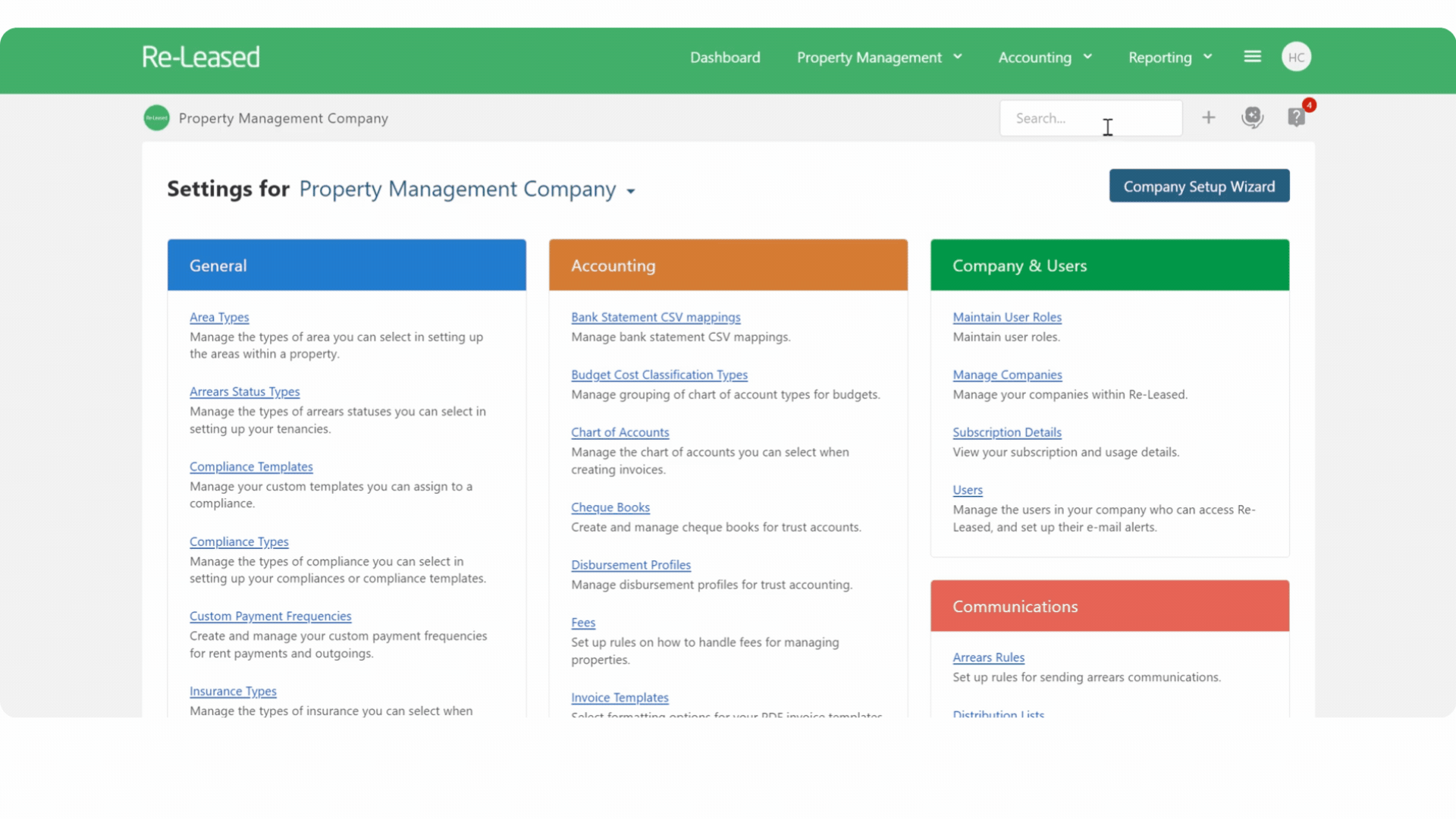
Task: Click the Re-Leased logo
Action: (201, 57)
